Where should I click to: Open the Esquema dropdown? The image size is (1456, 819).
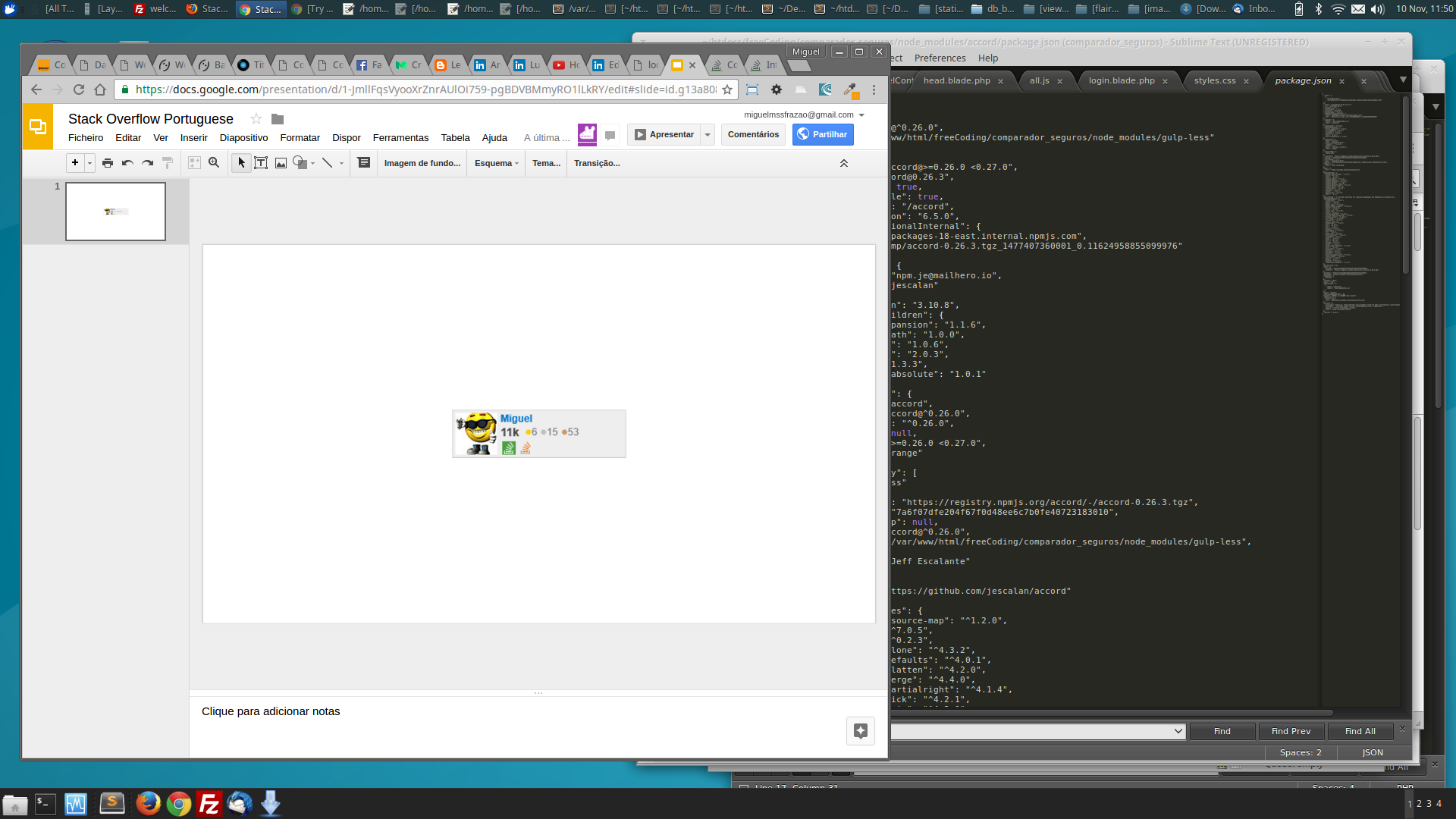pyautogui.click(x=497, y=163)
